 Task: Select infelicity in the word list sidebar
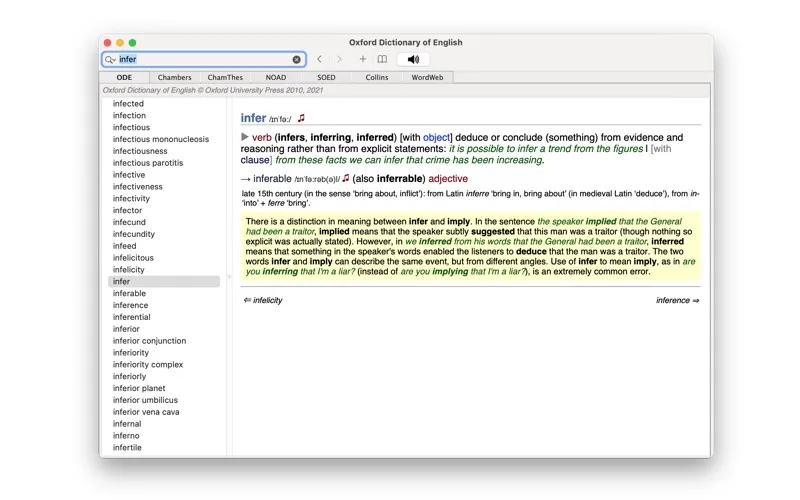(129, 269)
